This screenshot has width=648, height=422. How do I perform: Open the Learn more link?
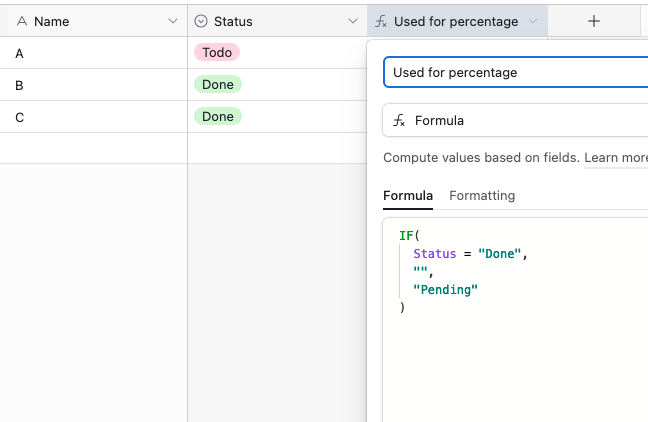[616, 157]
